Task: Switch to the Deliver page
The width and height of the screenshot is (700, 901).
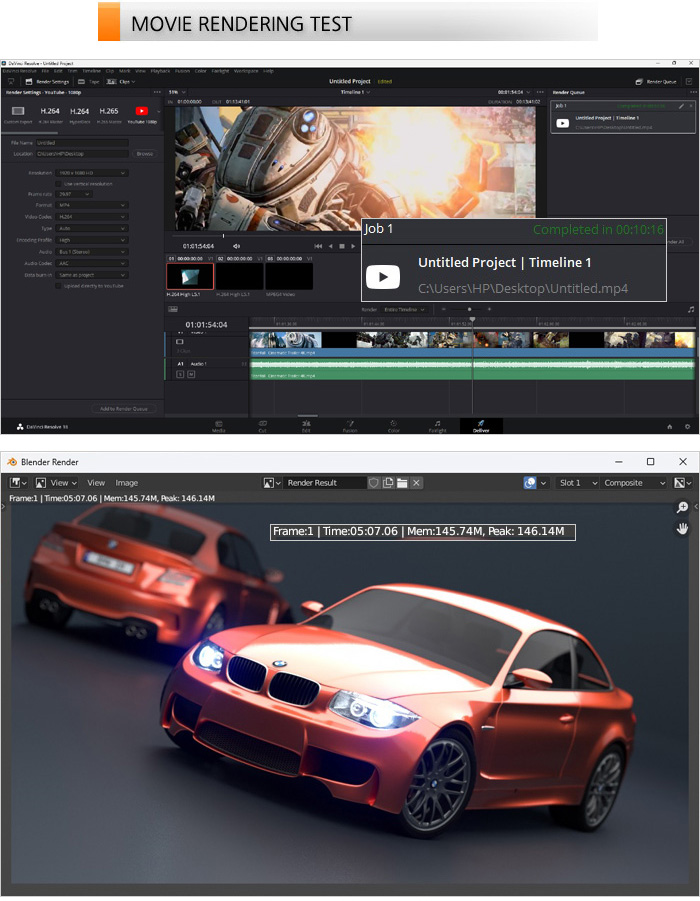Action: (481, 426)
